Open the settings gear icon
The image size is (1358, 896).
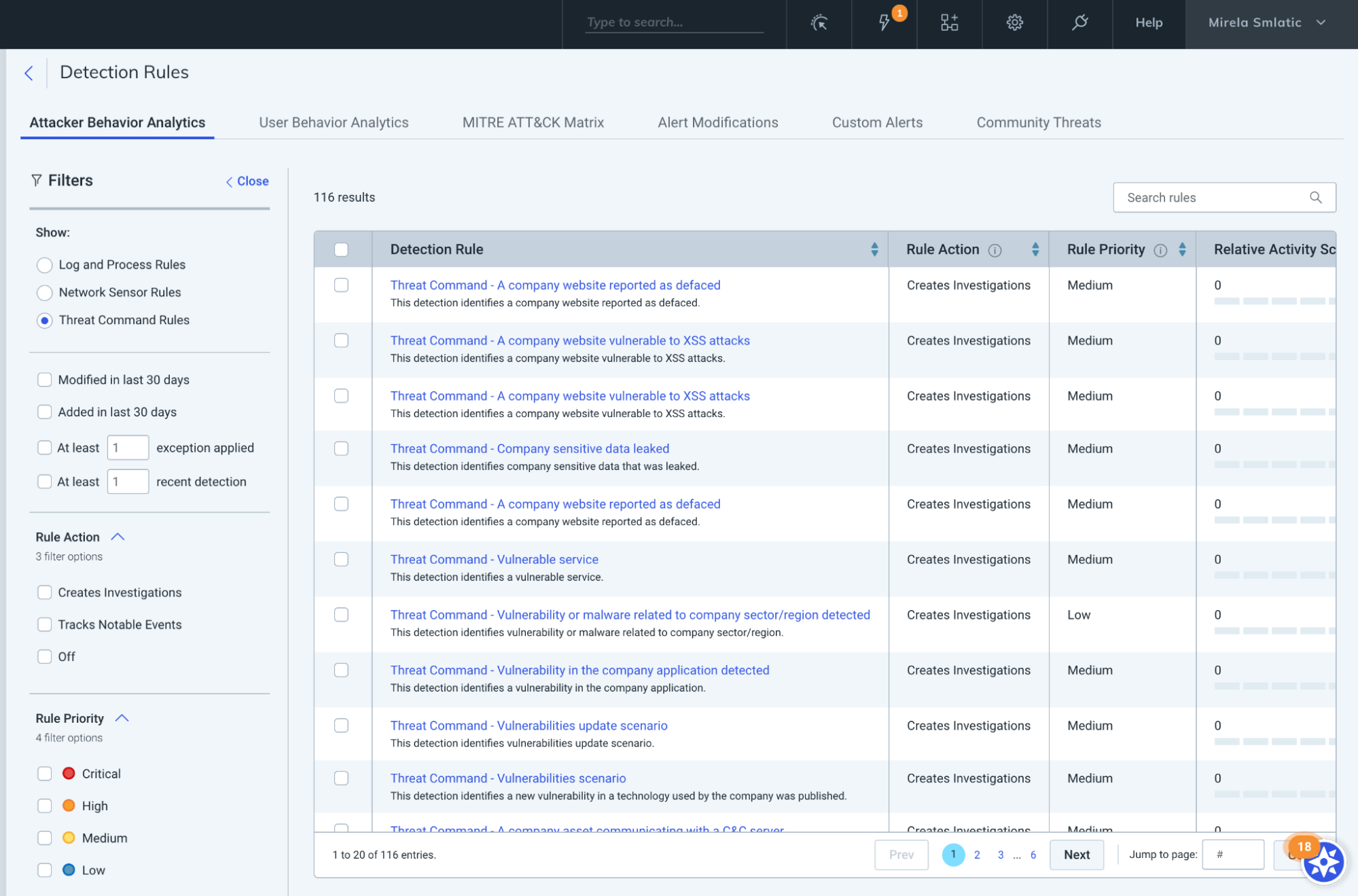[x=1014, y=23]
